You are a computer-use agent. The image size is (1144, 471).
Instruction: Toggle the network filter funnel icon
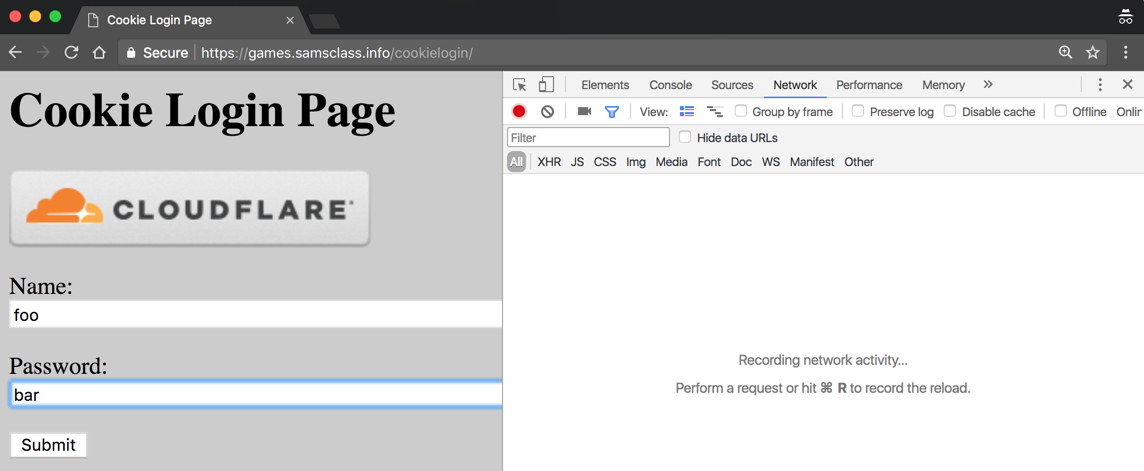click(x=611, y=112)
